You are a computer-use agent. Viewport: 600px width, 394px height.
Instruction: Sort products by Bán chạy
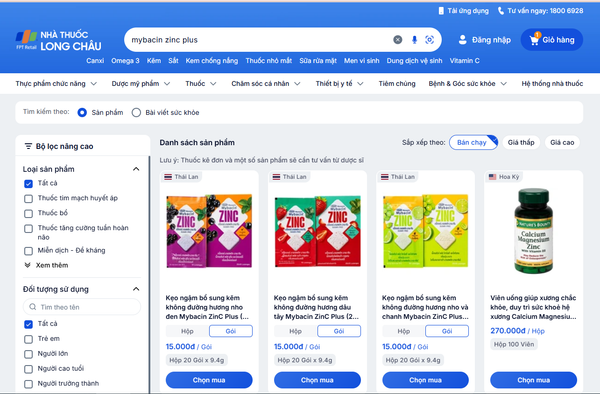(x=473, y=142)
